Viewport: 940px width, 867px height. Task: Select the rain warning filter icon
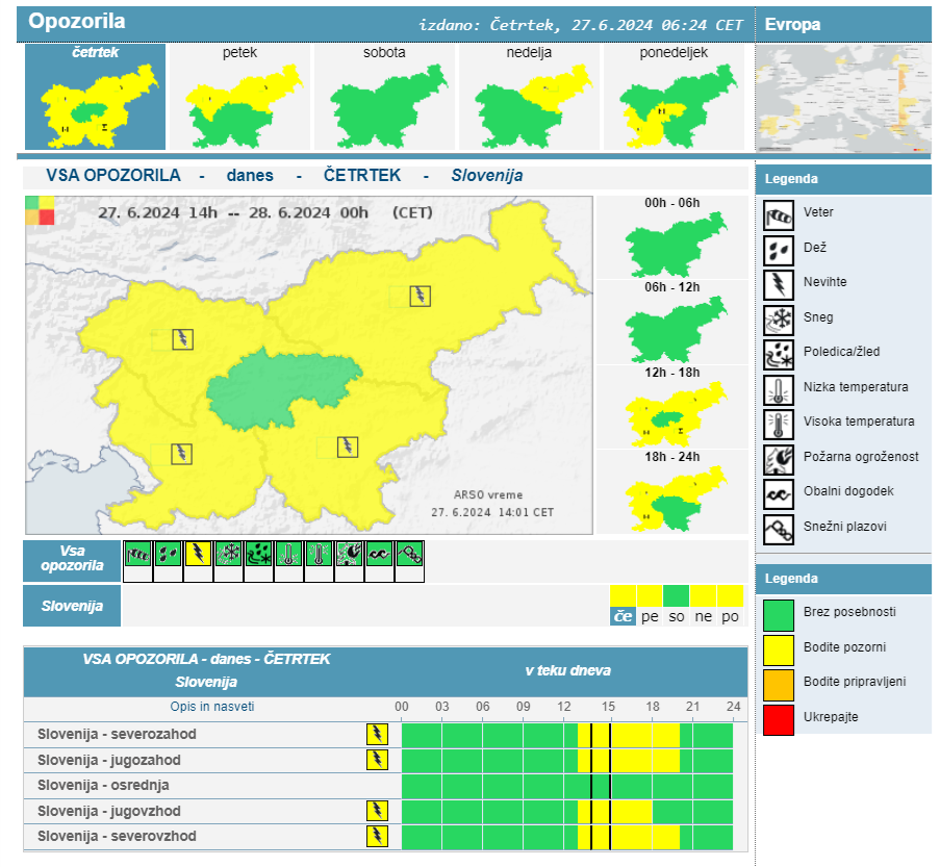tap(168, 553)
